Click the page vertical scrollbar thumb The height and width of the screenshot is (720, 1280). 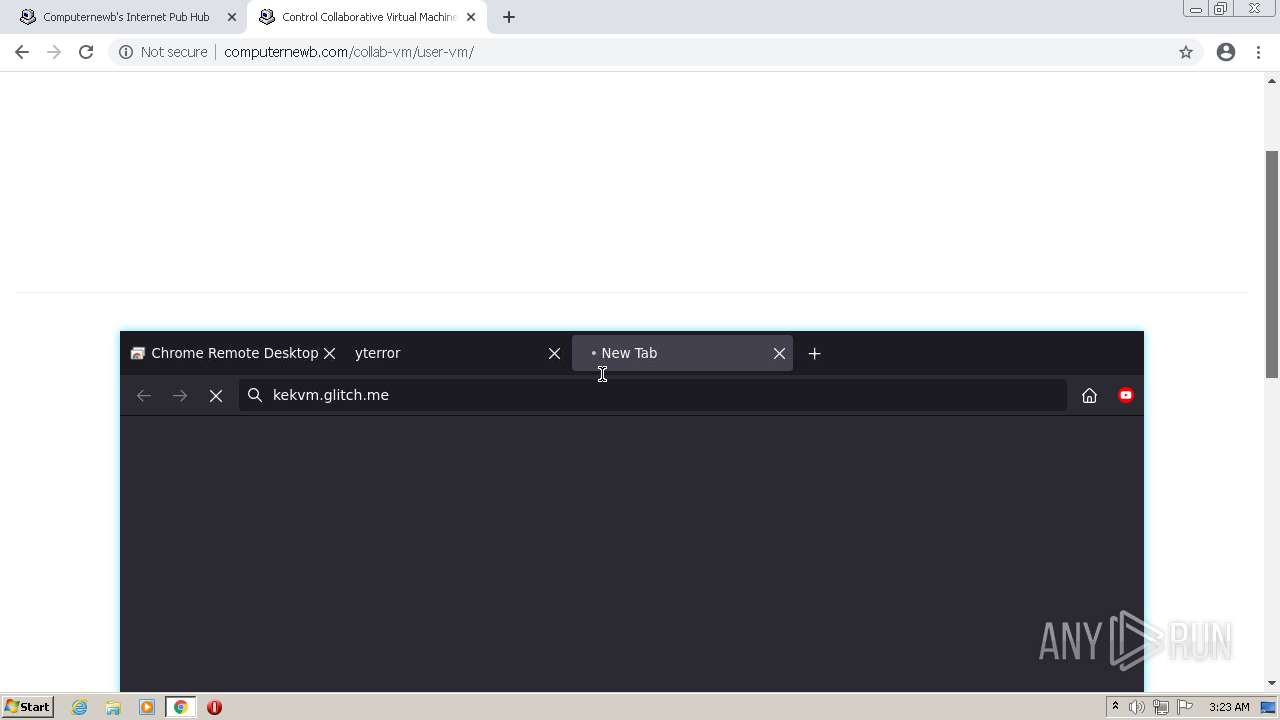1272,264
